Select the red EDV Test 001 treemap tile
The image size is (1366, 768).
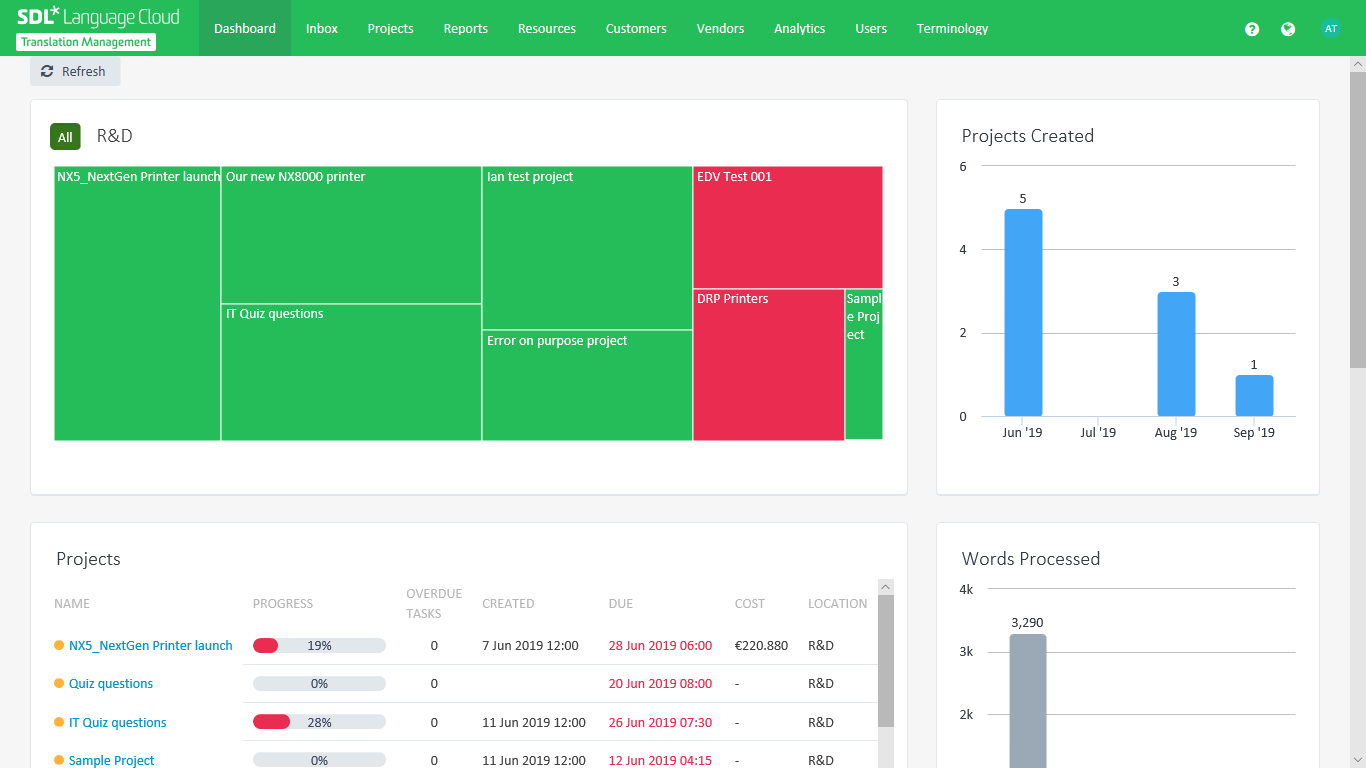[787, 228]
